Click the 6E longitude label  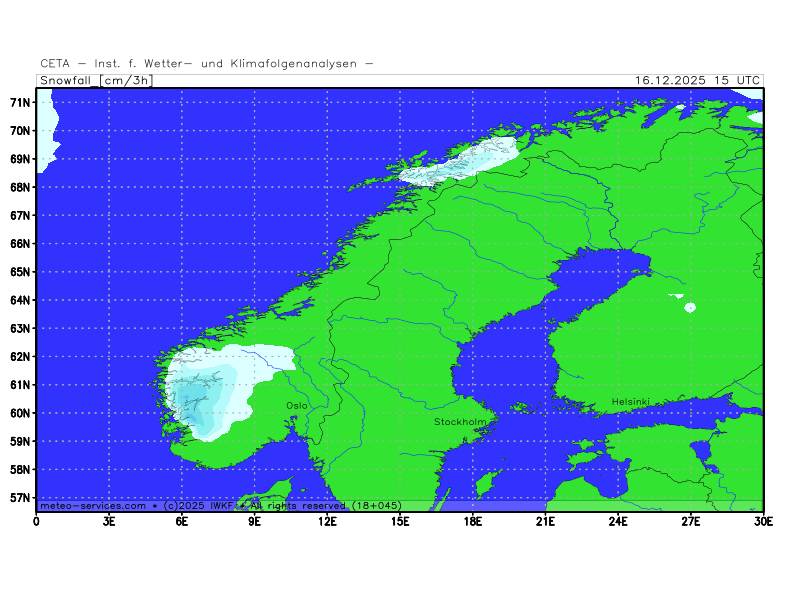point(182,520)
